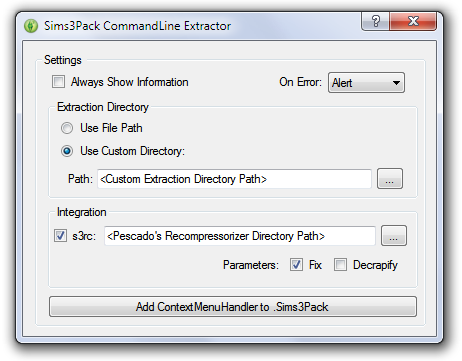Click the question mark help button
Image resolution: width=462 pixels, height=361 pixels.
point(375,21)
